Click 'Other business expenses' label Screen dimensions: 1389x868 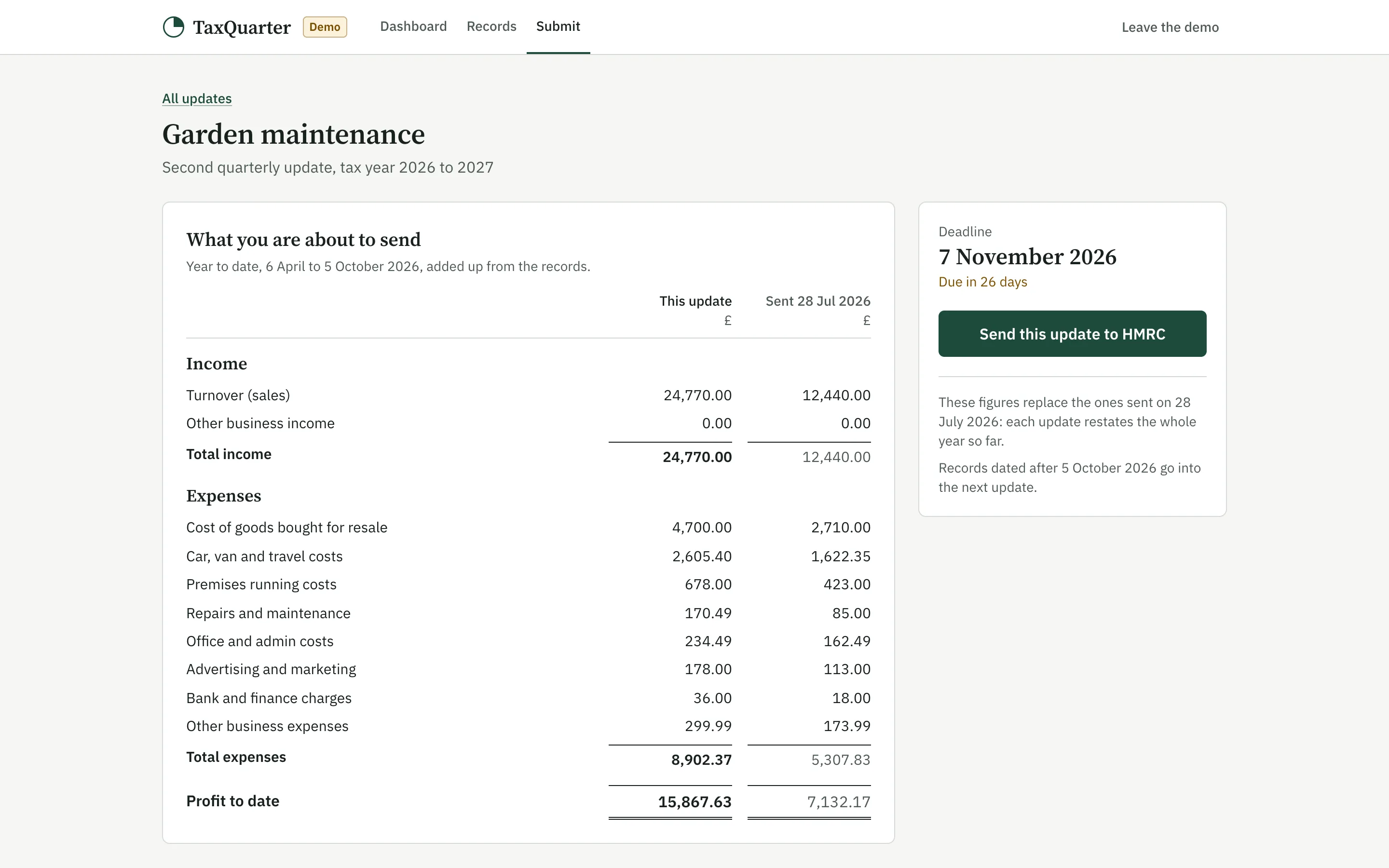[267, 726]
